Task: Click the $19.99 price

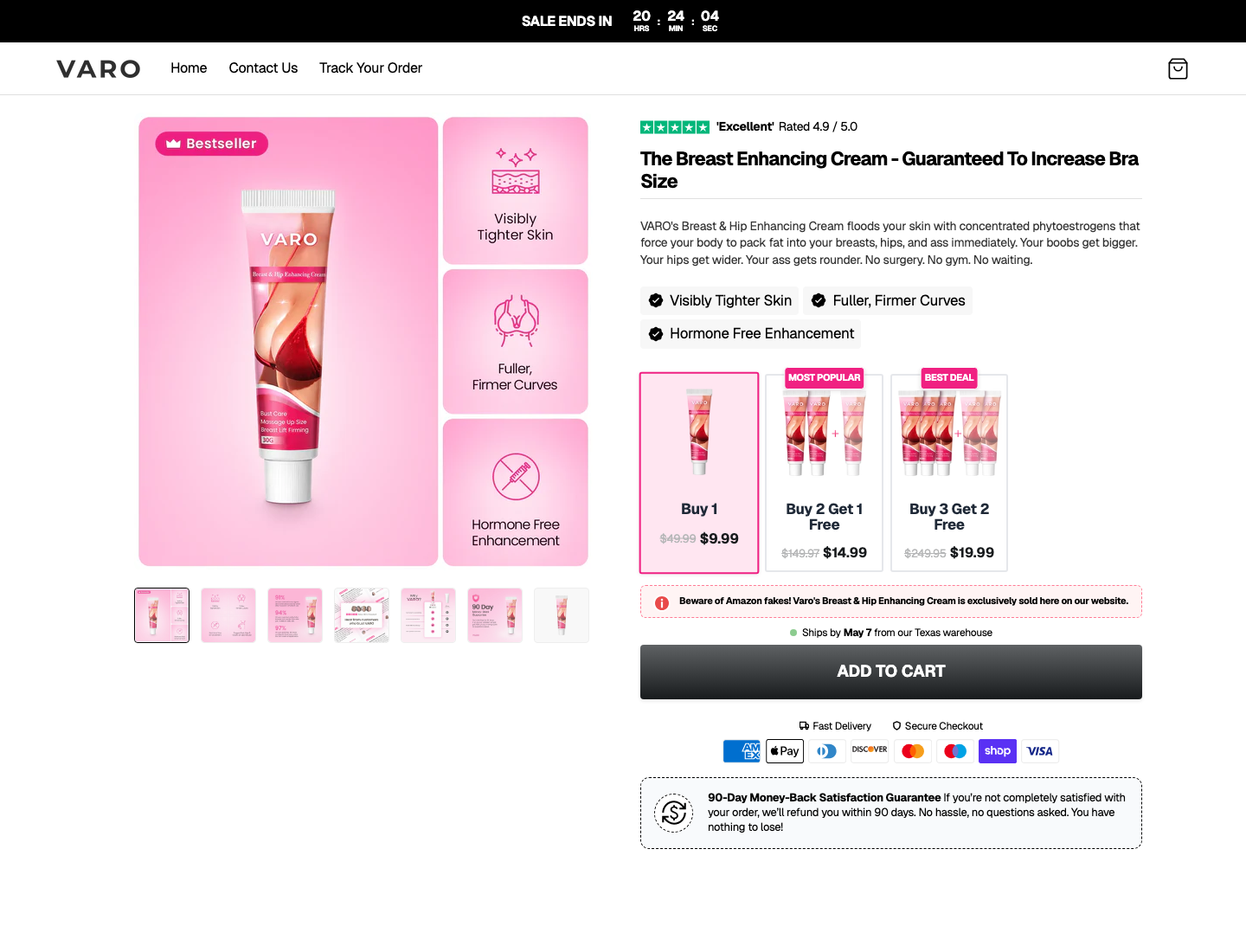Action: 972,552
